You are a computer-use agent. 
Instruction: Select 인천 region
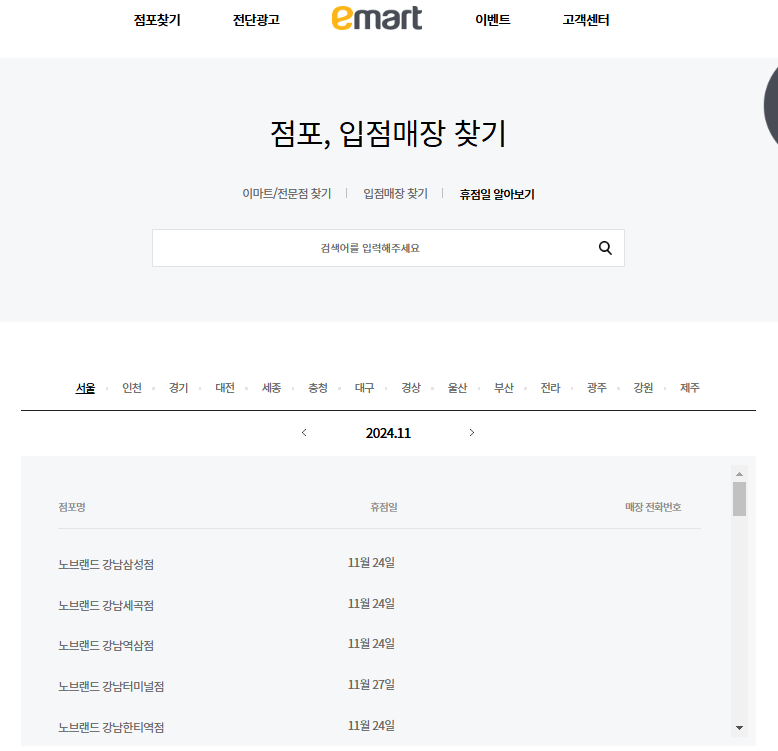132,388
